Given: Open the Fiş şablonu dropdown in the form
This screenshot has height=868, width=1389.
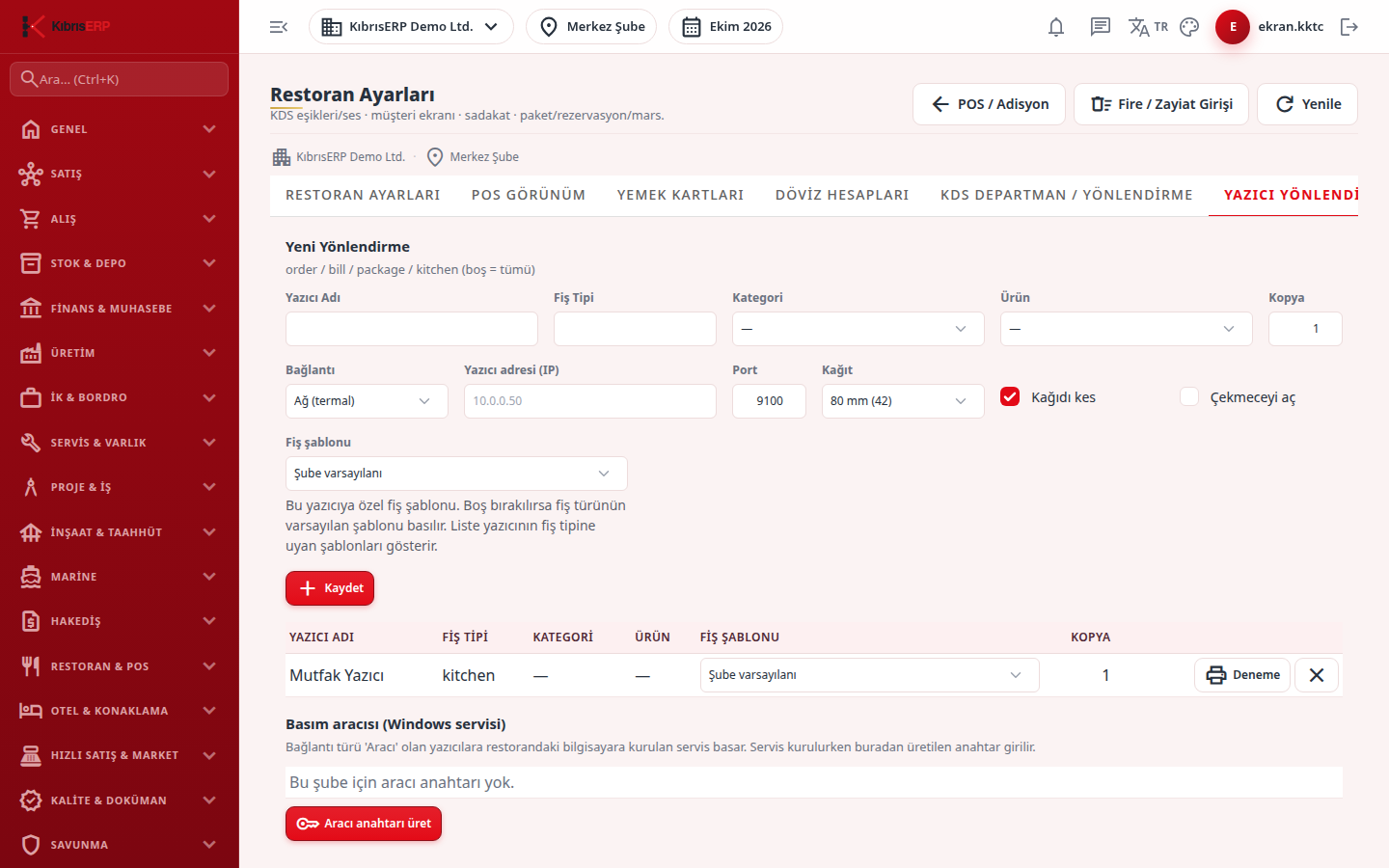Looking at the screenshot, I should (x=456, y=474).
